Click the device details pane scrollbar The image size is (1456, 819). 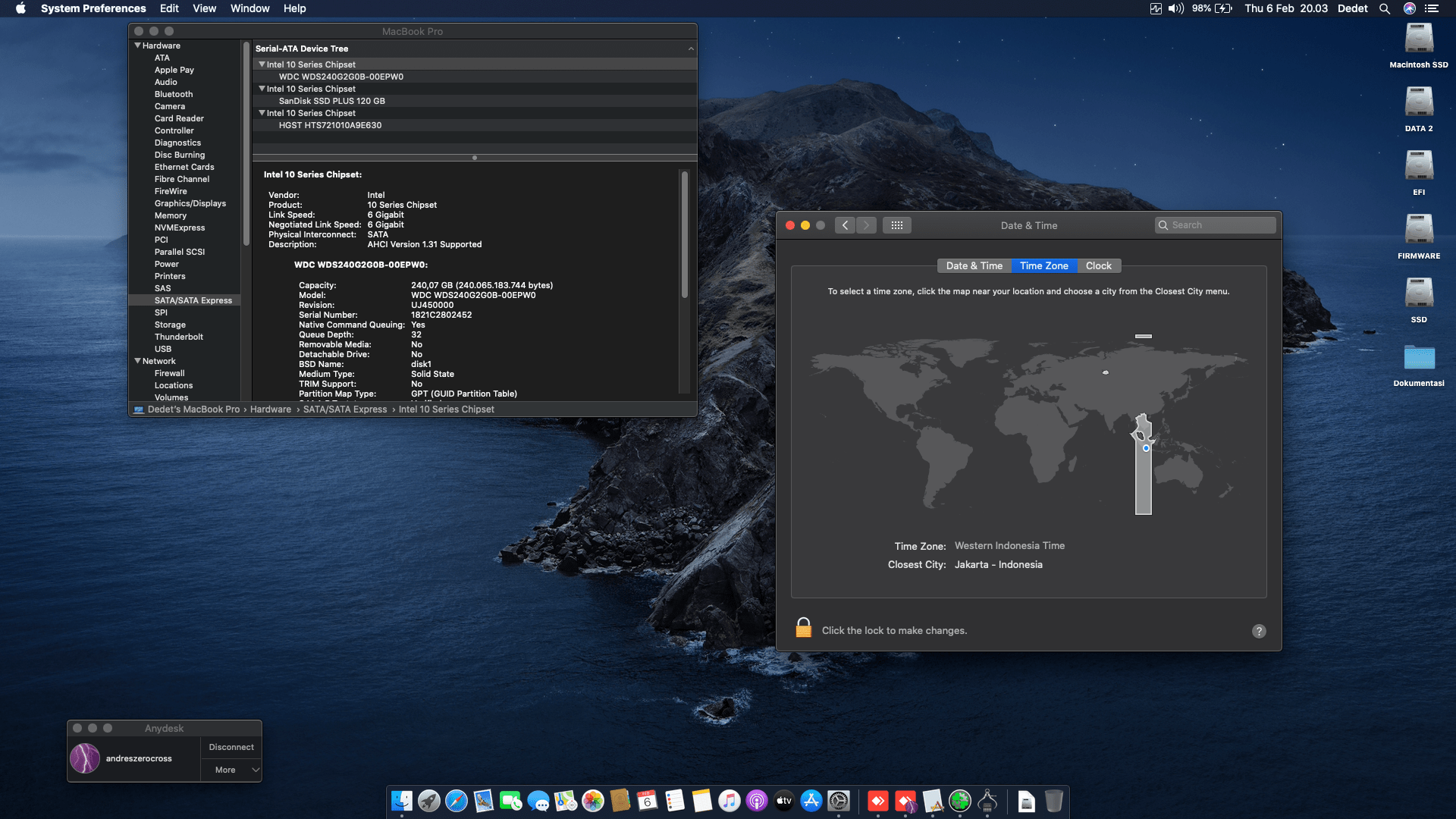685,234
